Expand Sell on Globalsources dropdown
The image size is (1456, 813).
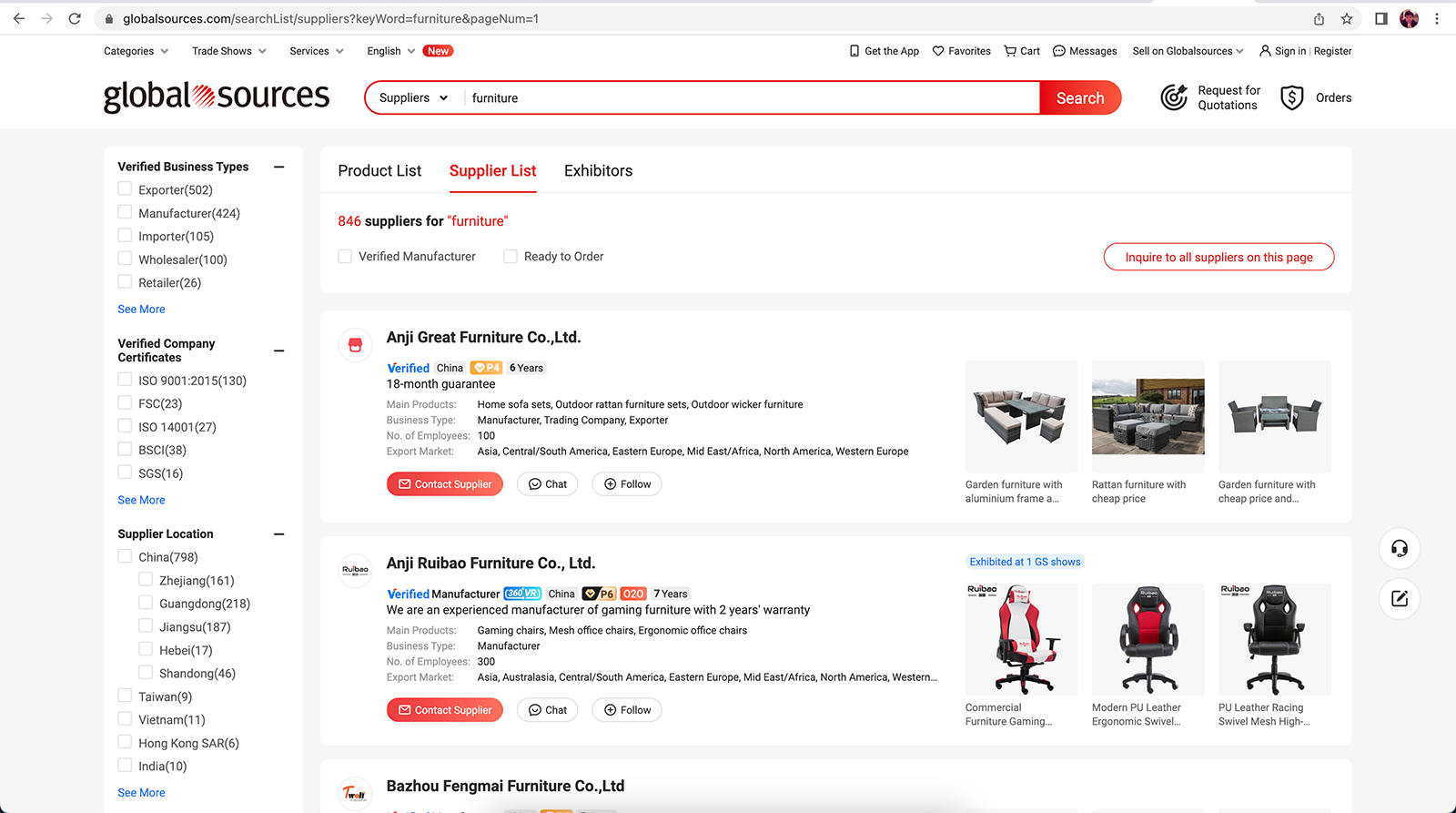click(x=1188, y=51)
